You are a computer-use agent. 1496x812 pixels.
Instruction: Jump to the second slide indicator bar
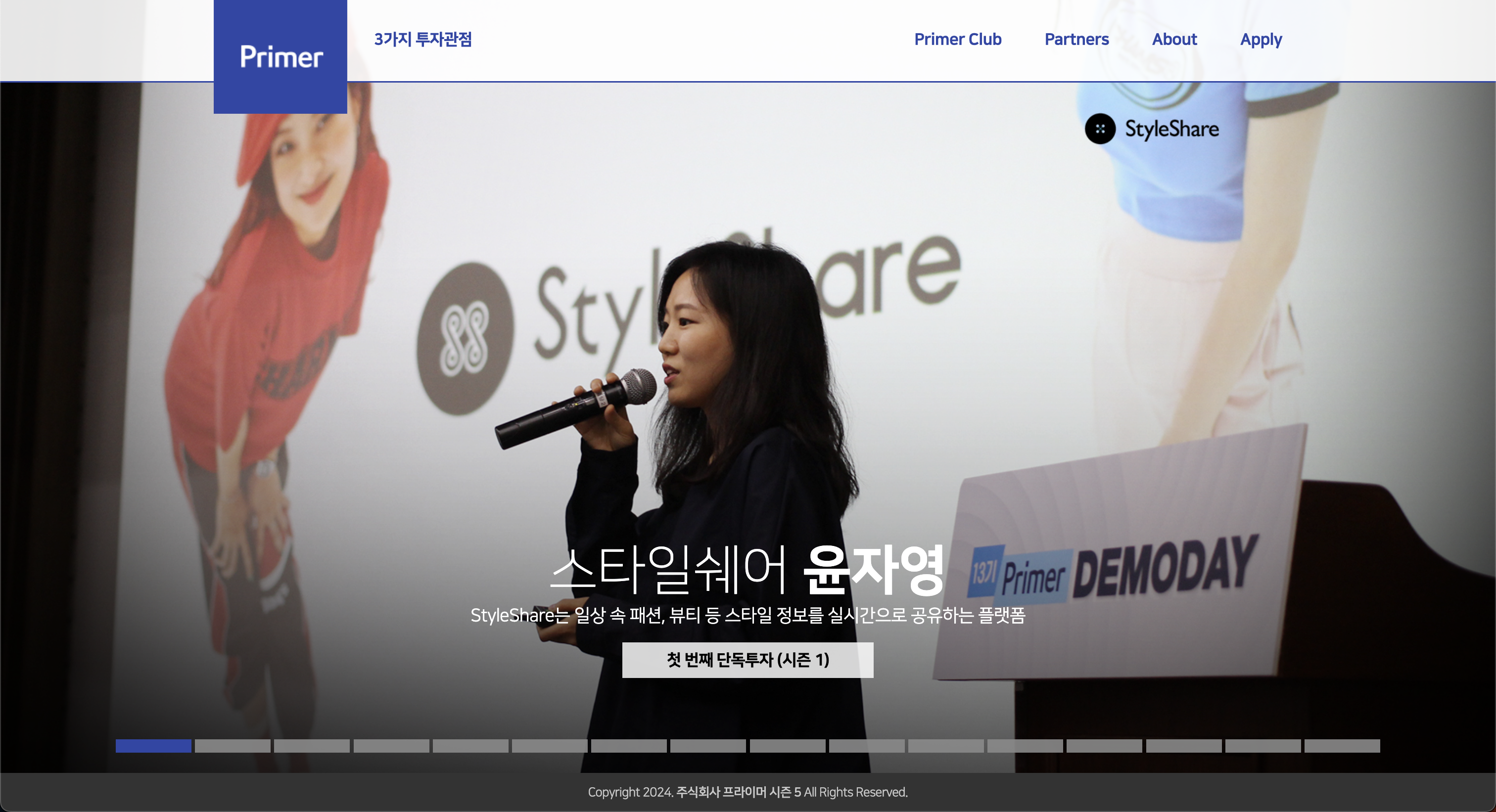[233, 745]
